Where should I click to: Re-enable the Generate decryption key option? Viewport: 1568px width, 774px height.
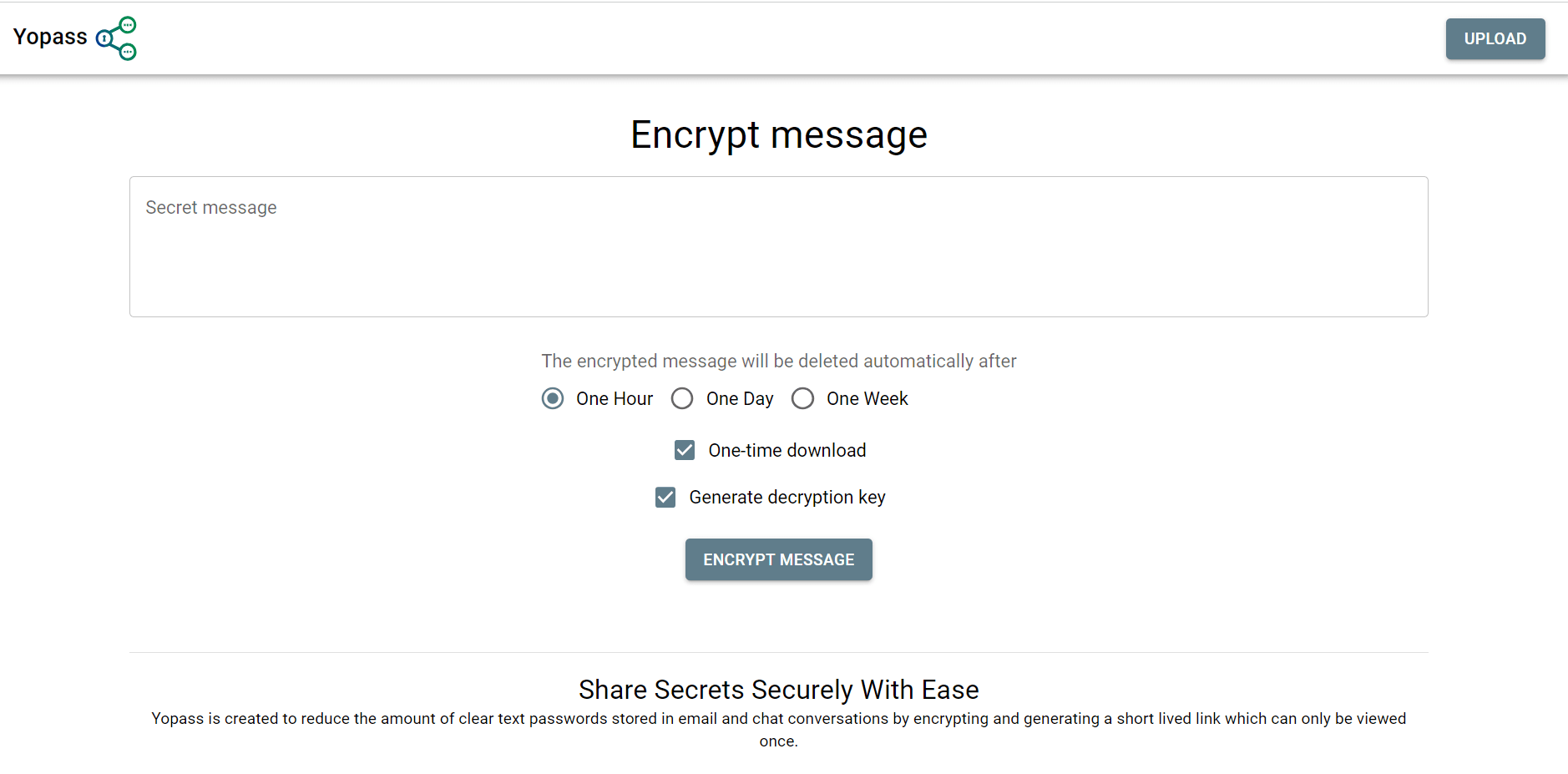[x=665, y=497]
